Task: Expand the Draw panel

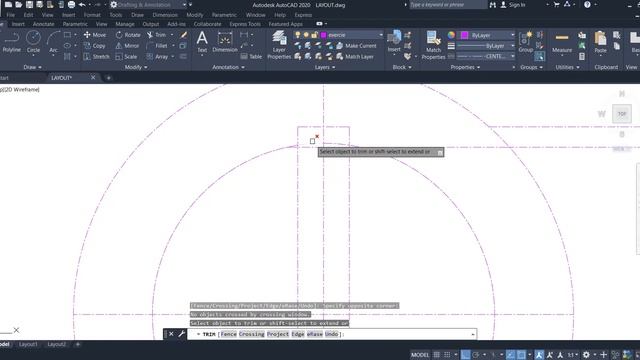Action: (x=33, y=67)
